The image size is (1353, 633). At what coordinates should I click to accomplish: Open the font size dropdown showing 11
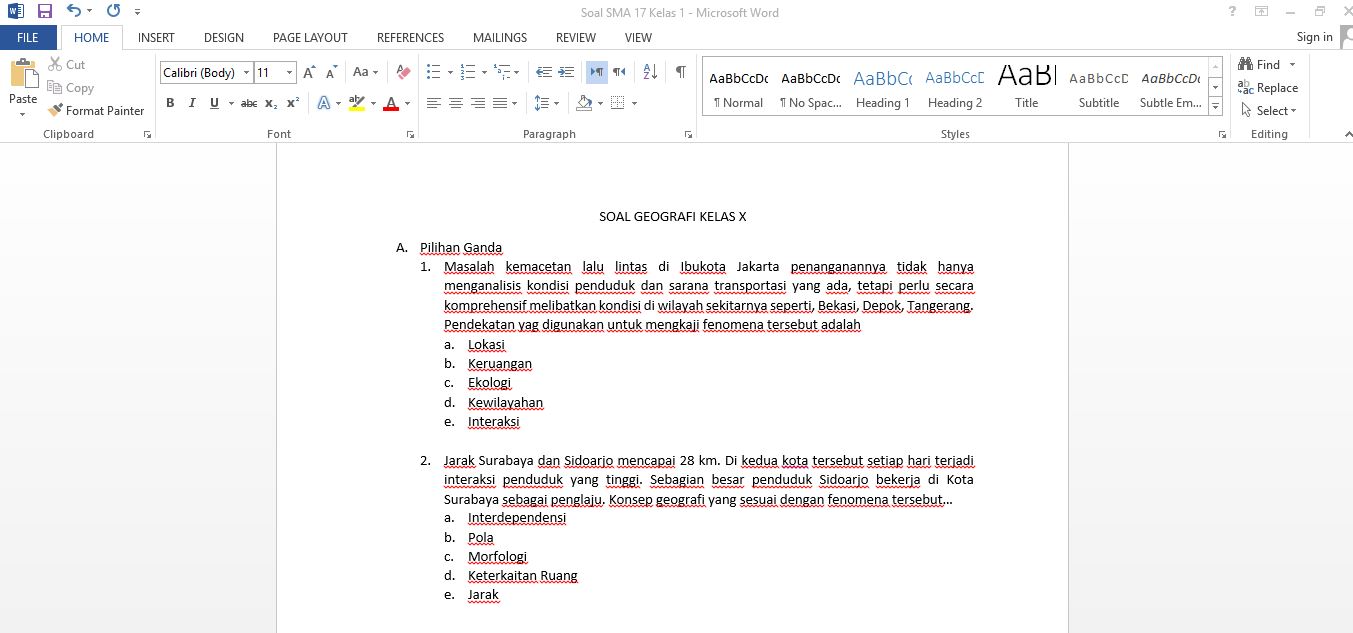click(x=290, y=73)
